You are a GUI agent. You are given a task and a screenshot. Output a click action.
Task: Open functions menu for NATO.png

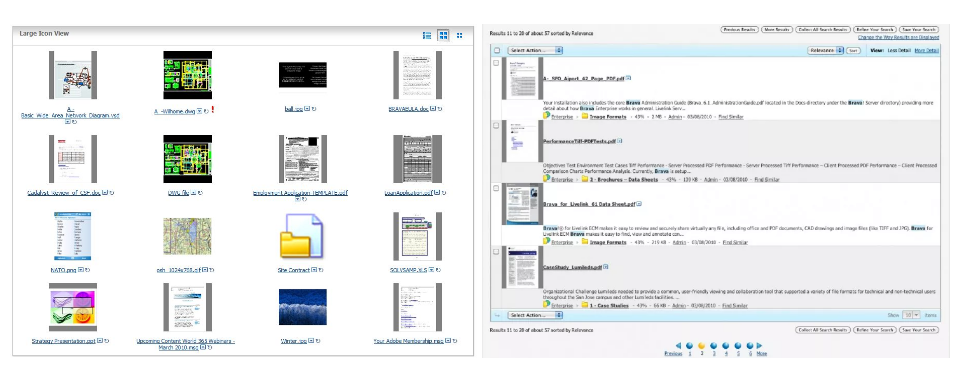[80, 269]
